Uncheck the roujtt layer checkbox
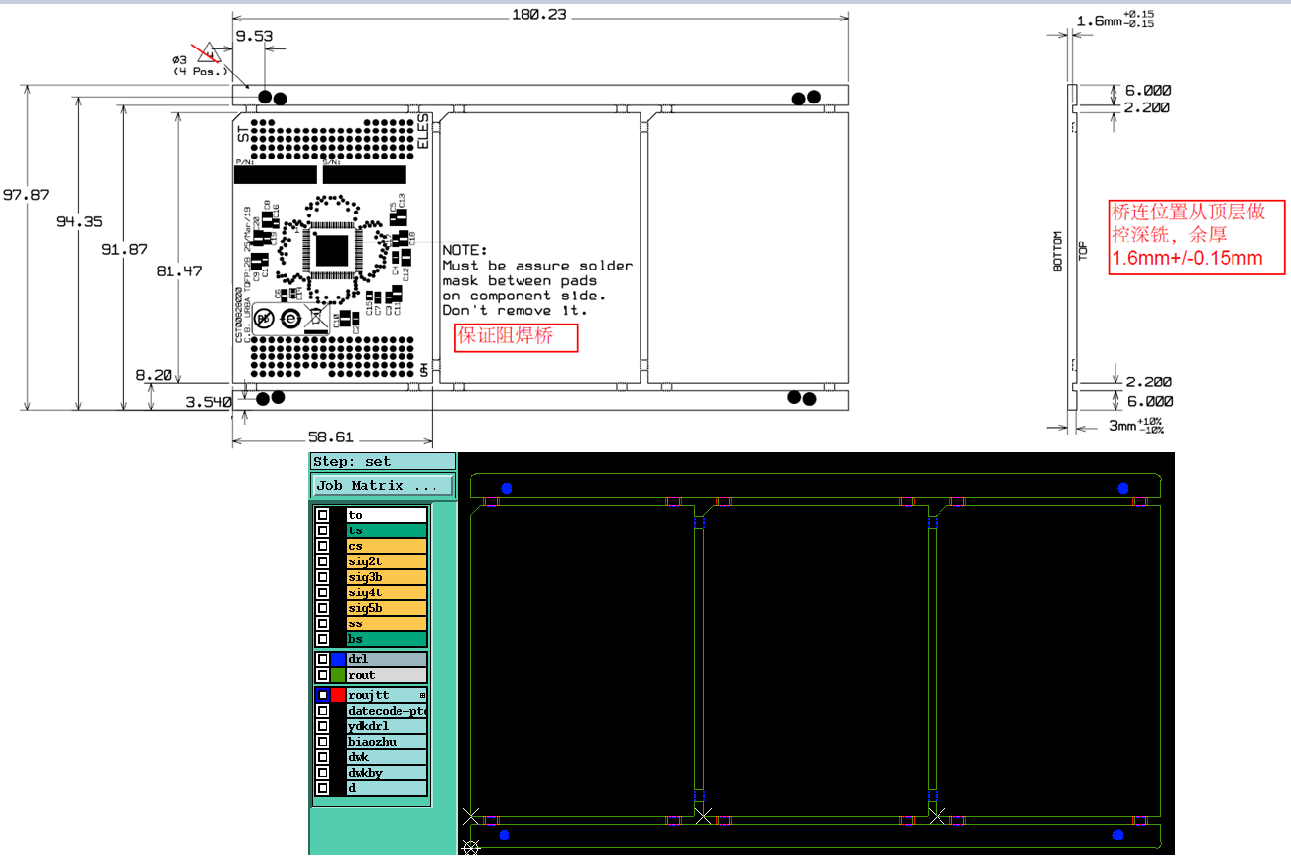1291x858 pixels. (322, 695)
